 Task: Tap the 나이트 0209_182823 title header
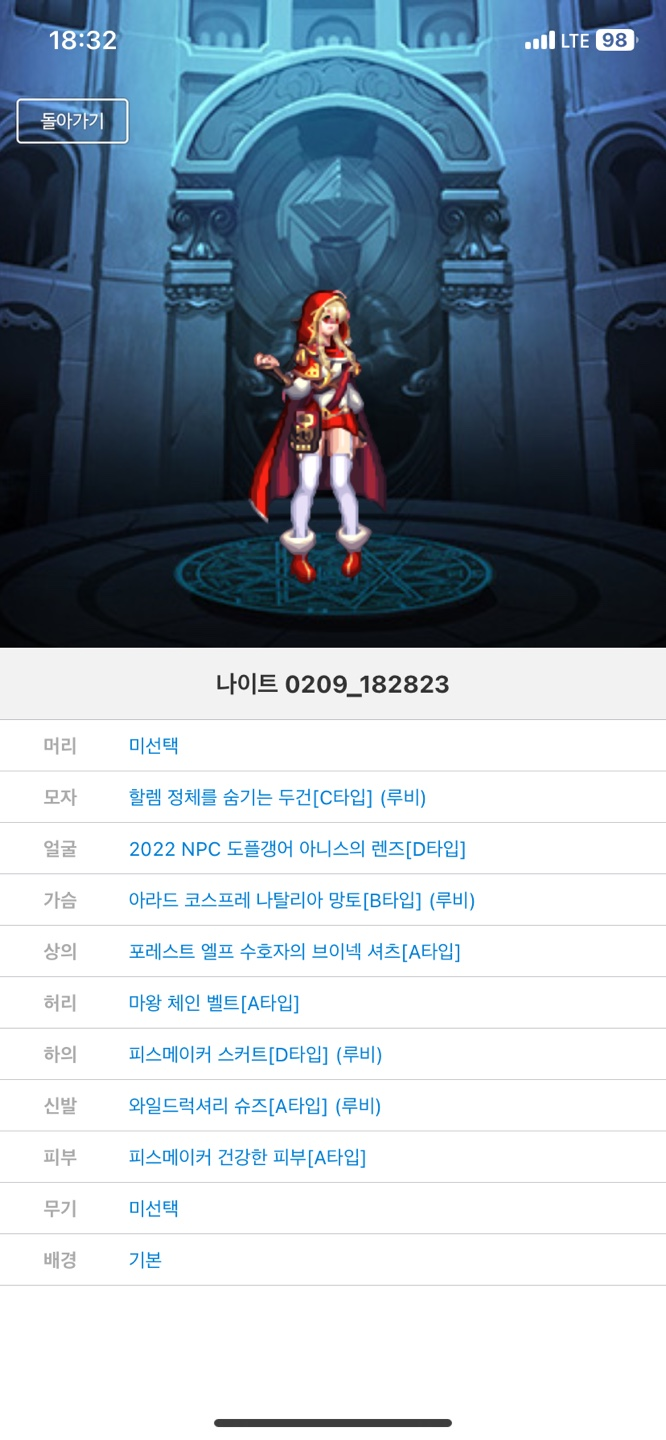pyautogui.click(x=333, y=684)
